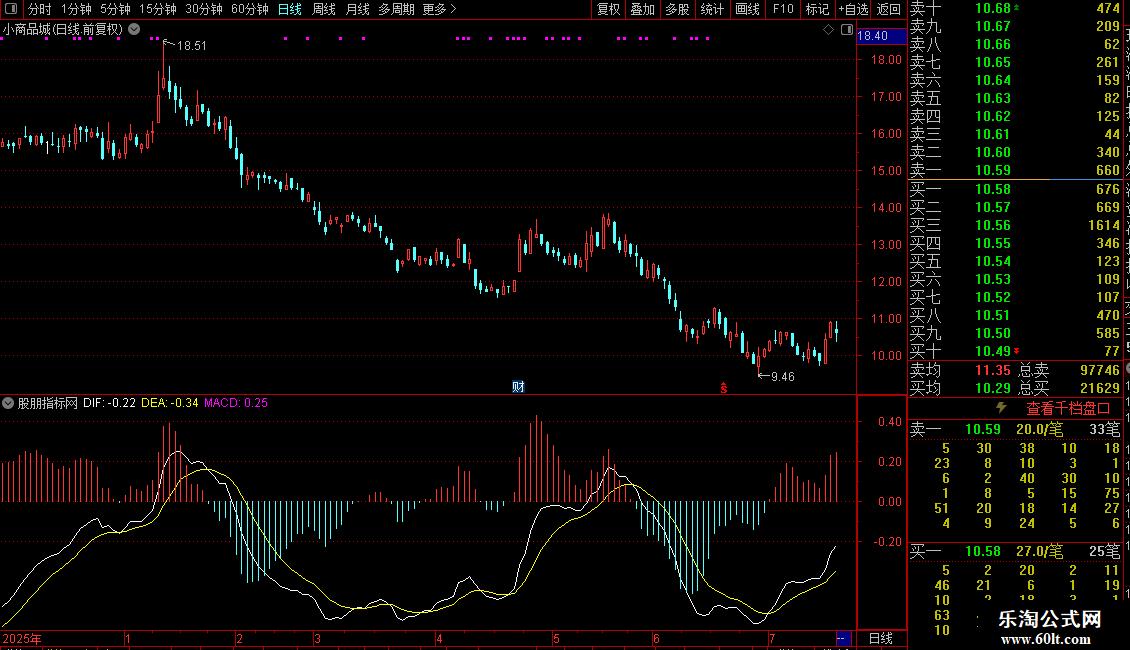Open the 多周期 multi-period view
1130x650 pixels.
point(396,9)
